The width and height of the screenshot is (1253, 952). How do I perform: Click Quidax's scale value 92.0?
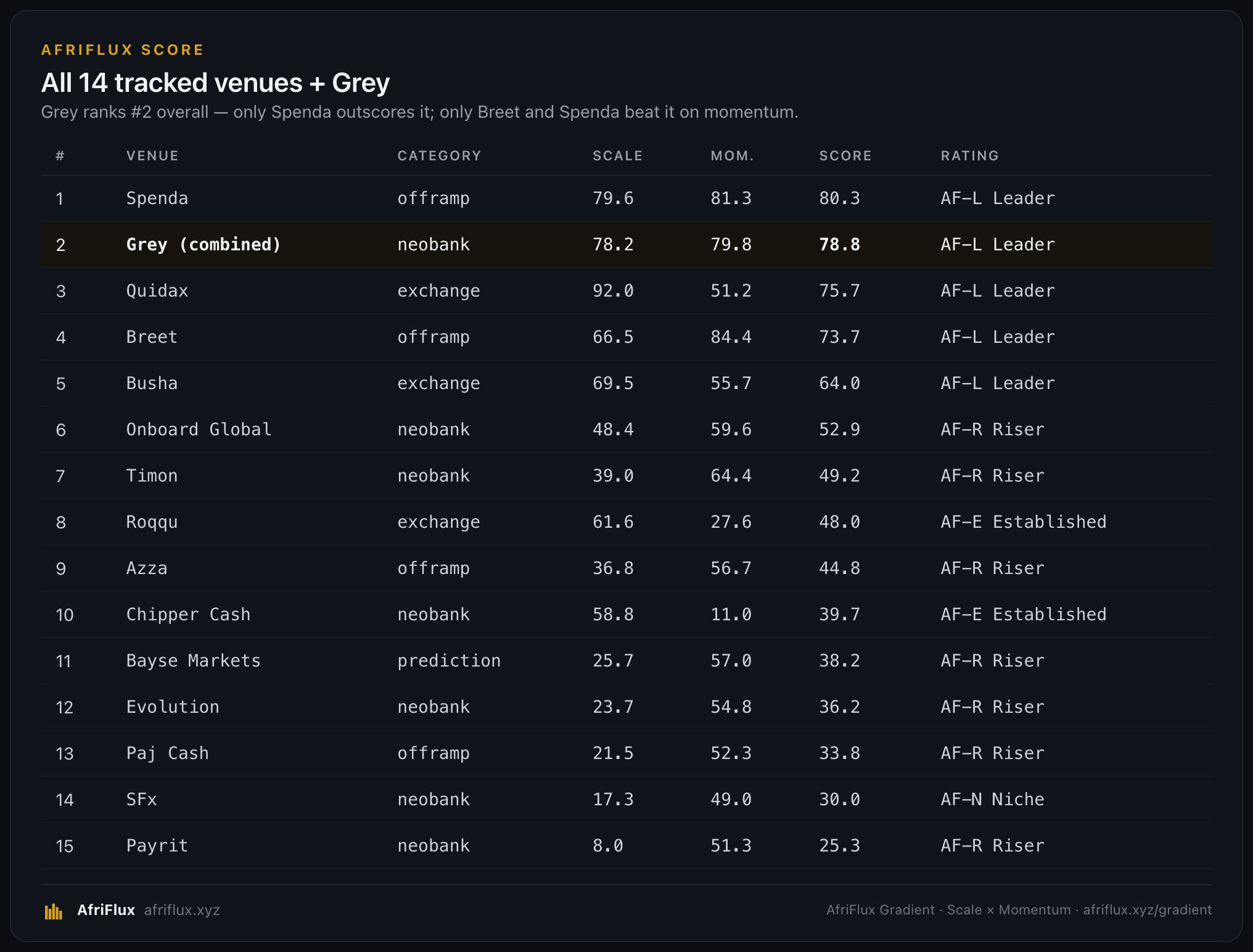pos(613,291)
